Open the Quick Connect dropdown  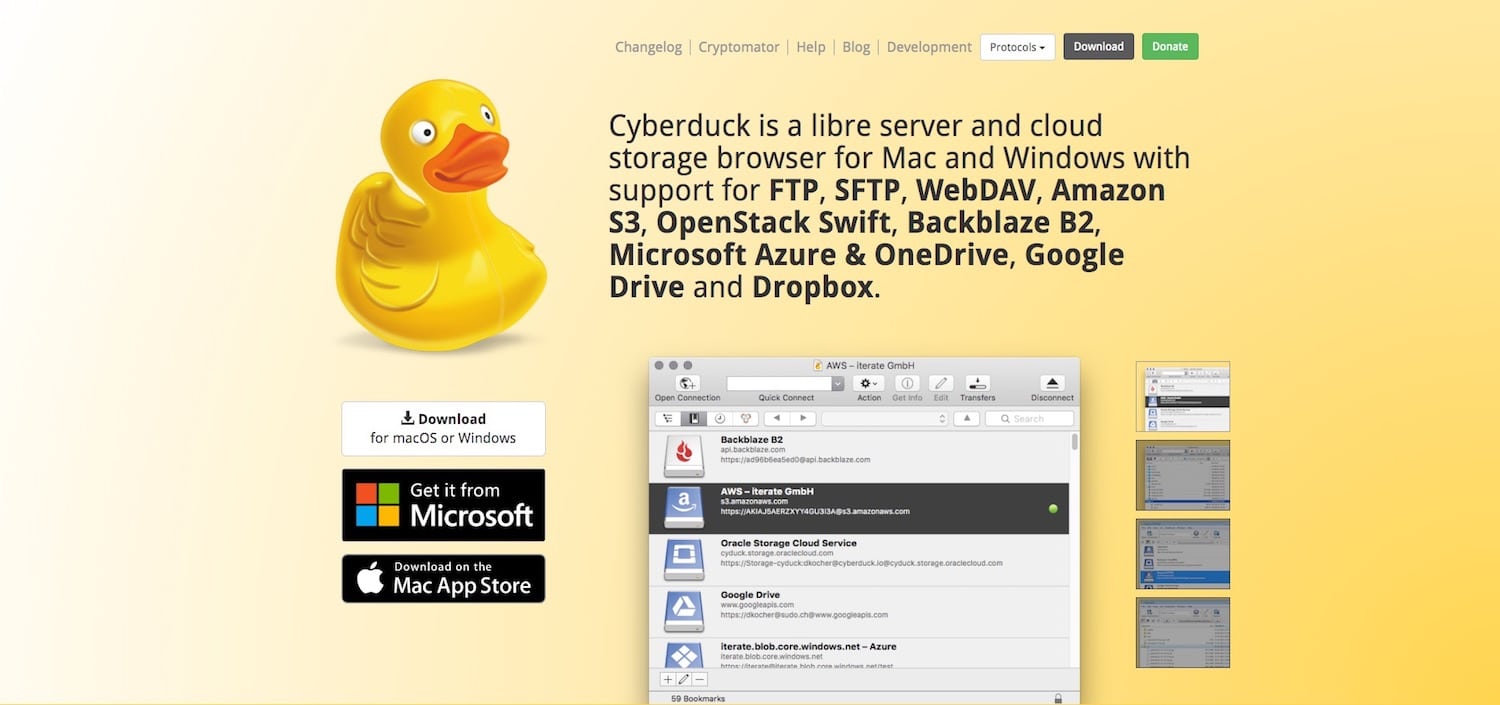[837, 383]
